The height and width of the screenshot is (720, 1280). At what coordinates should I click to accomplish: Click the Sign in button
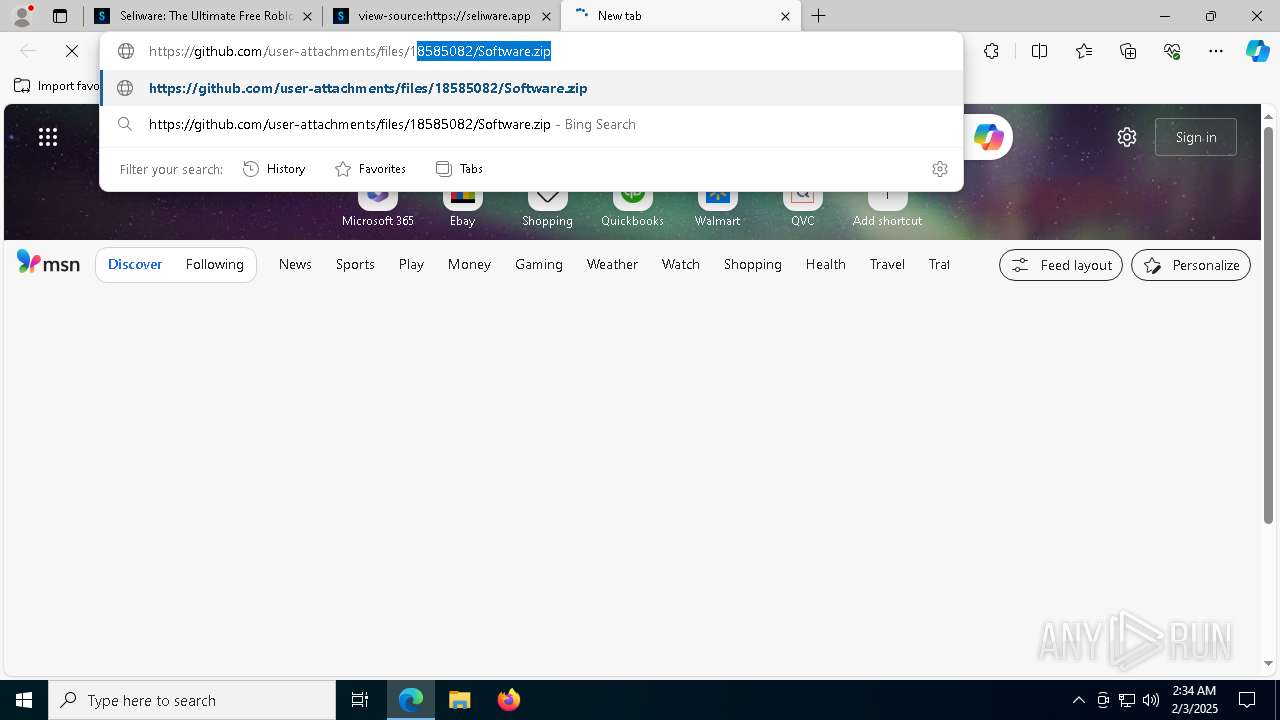(1196, 137)
